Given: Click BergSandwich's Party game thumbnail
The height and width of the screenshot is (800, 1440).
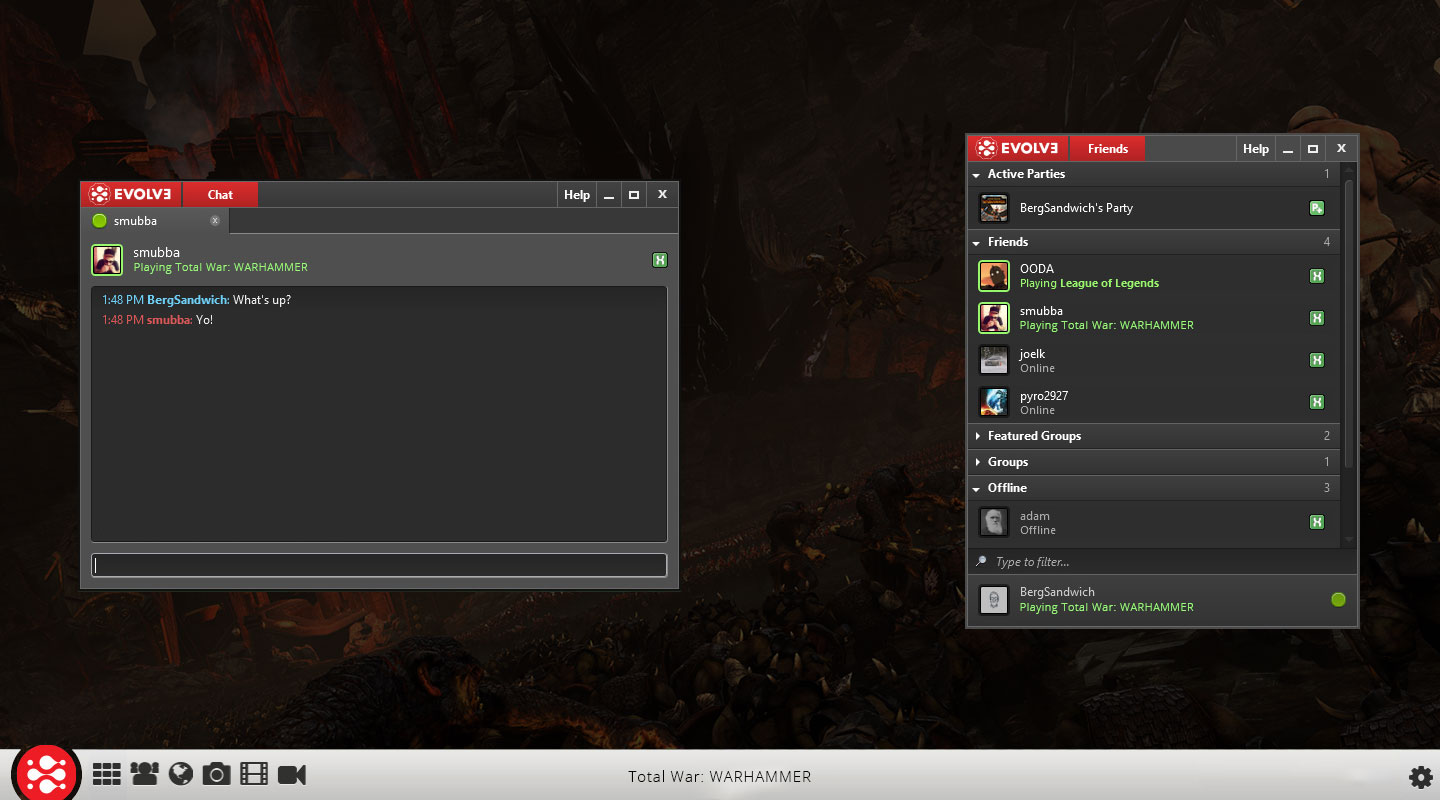Looking at the screenshot, I should [994, 208].
